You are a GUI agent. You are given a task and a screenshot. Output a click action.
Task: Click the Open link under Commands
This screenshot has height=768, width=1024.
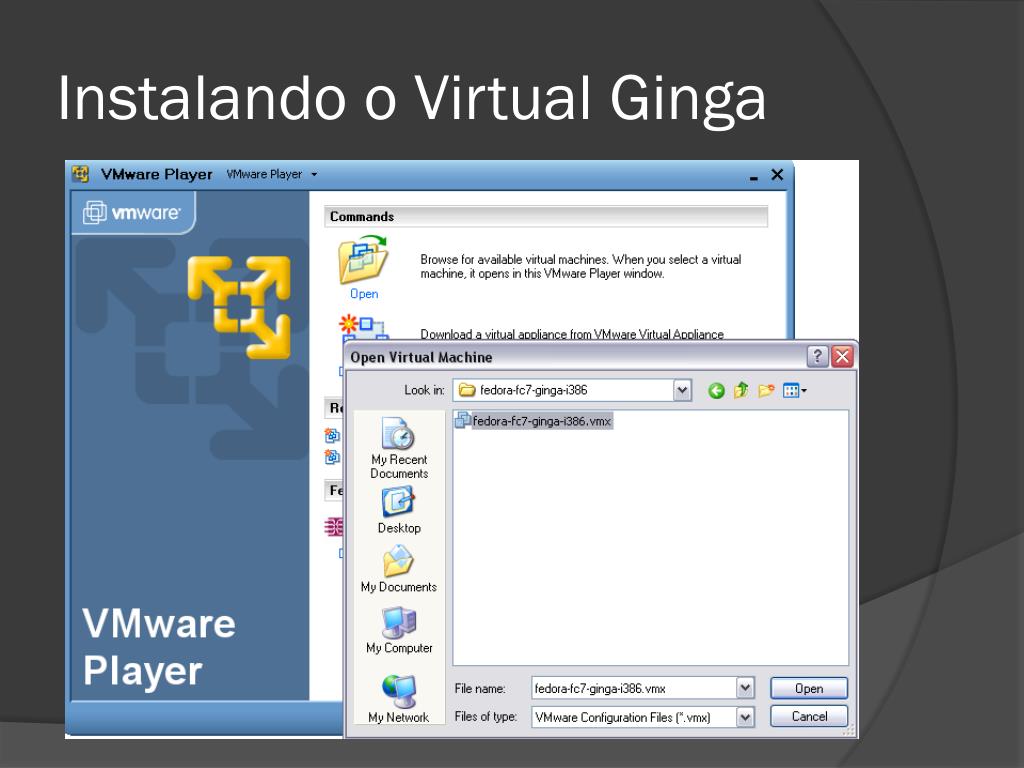click(364, 294)
